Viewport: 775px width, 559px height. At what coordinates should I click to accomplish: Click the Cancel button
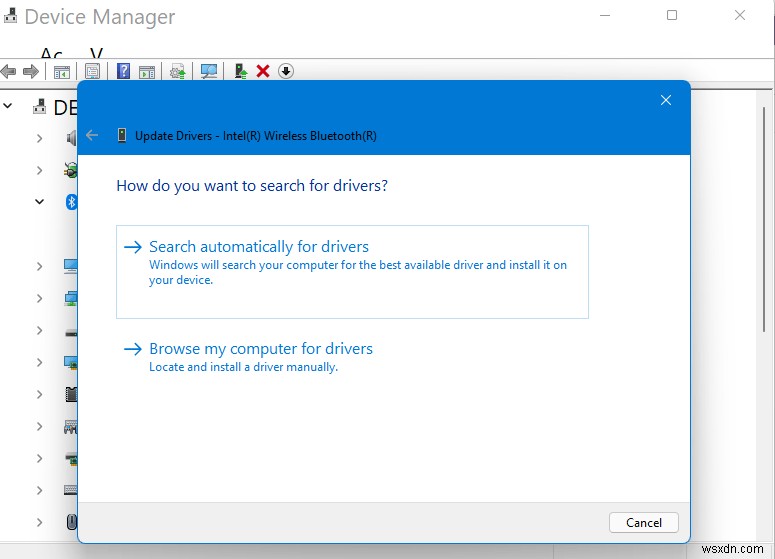(x=644, y=522)
